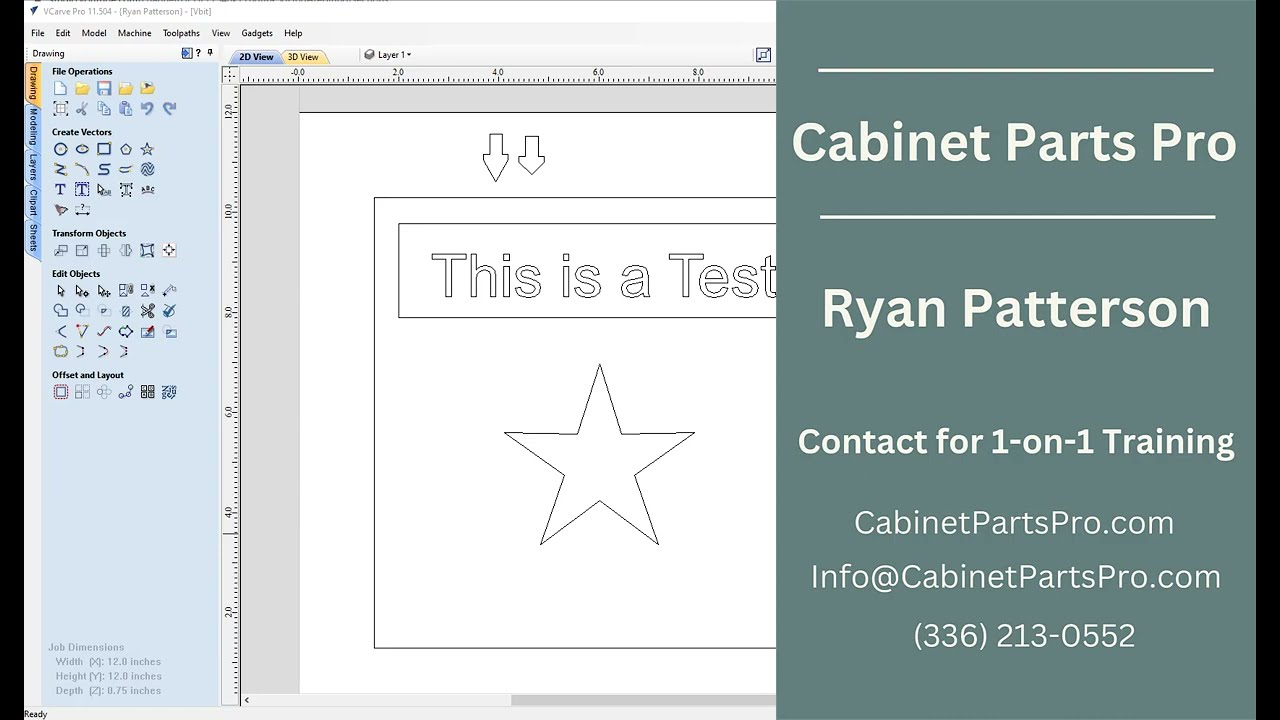1280x720 pixels.
Task: Click the Copy Along Vectors icon
Action: click(126, 392)
